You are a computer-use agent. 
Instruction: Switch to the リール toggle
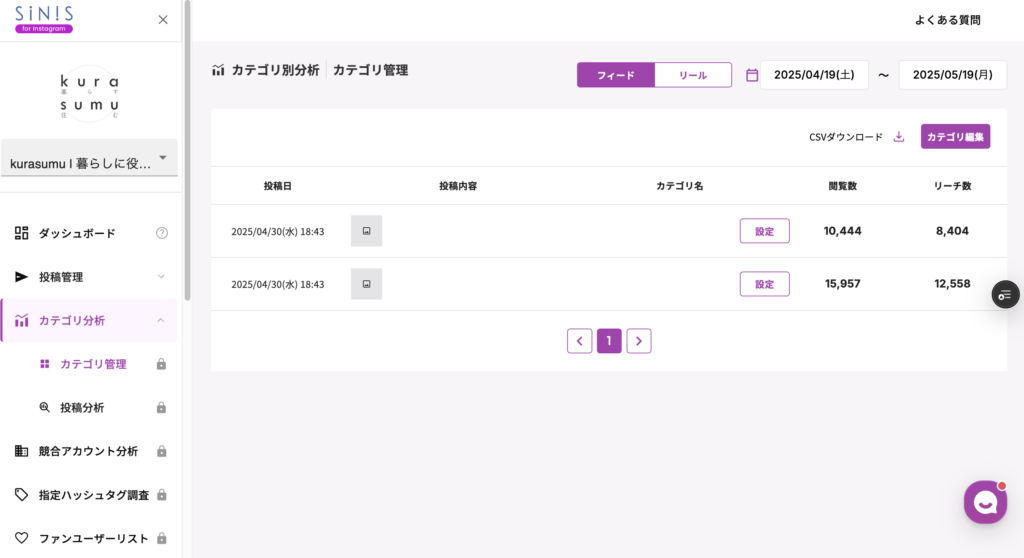[x=693, y=75]
